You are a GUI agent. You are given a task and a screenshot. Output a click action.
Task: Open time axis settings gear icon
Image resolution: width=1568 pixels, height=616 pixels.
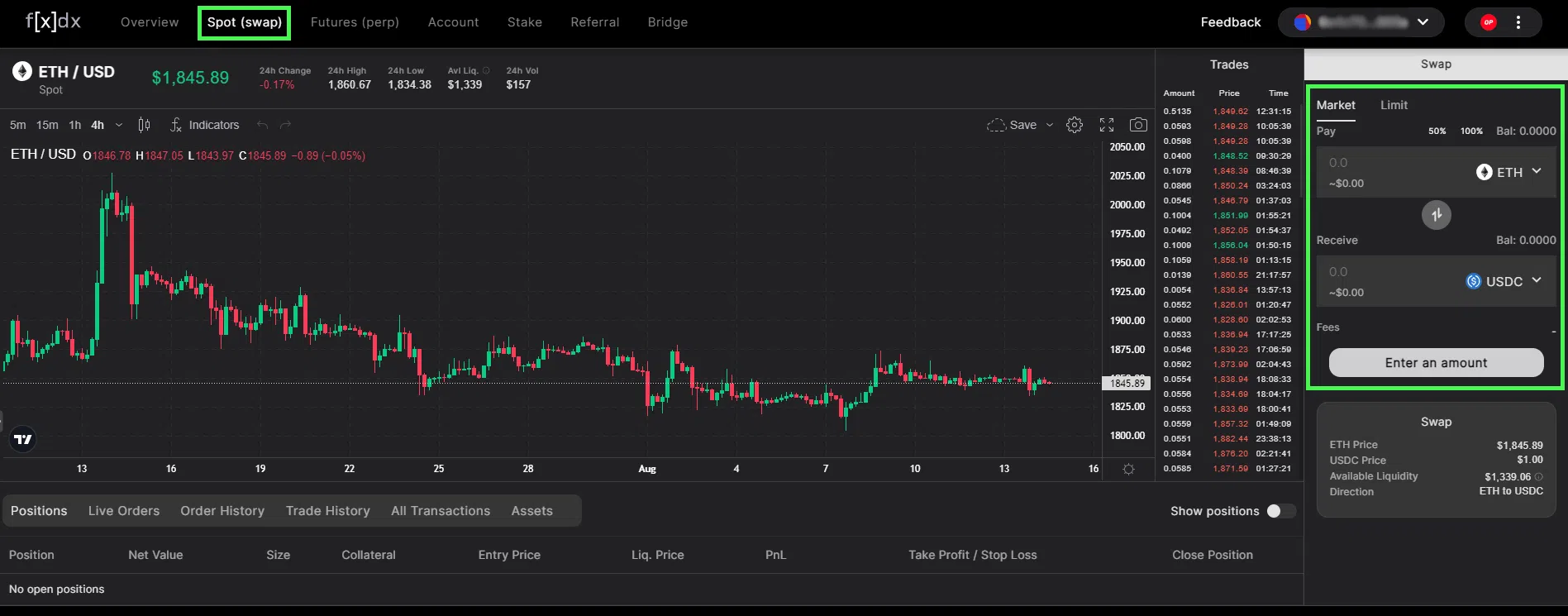tap(1128, 469)
